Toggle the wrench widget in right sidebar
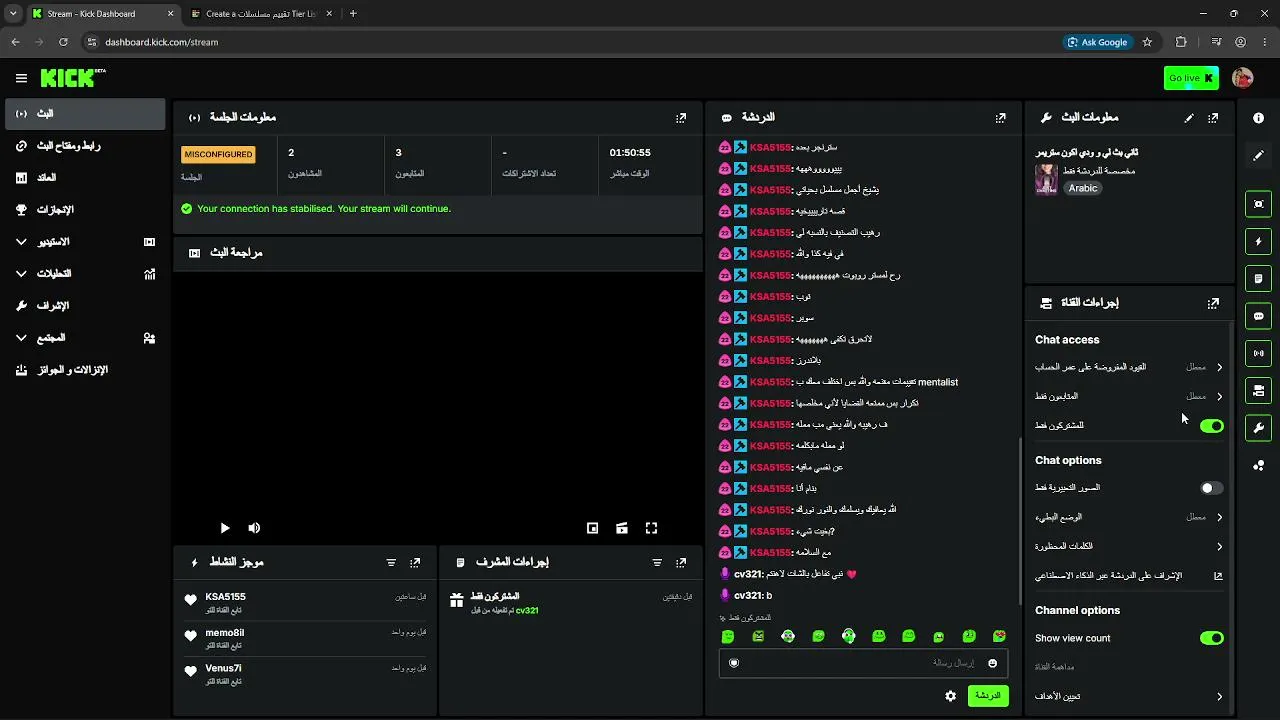 (1259, 428)
